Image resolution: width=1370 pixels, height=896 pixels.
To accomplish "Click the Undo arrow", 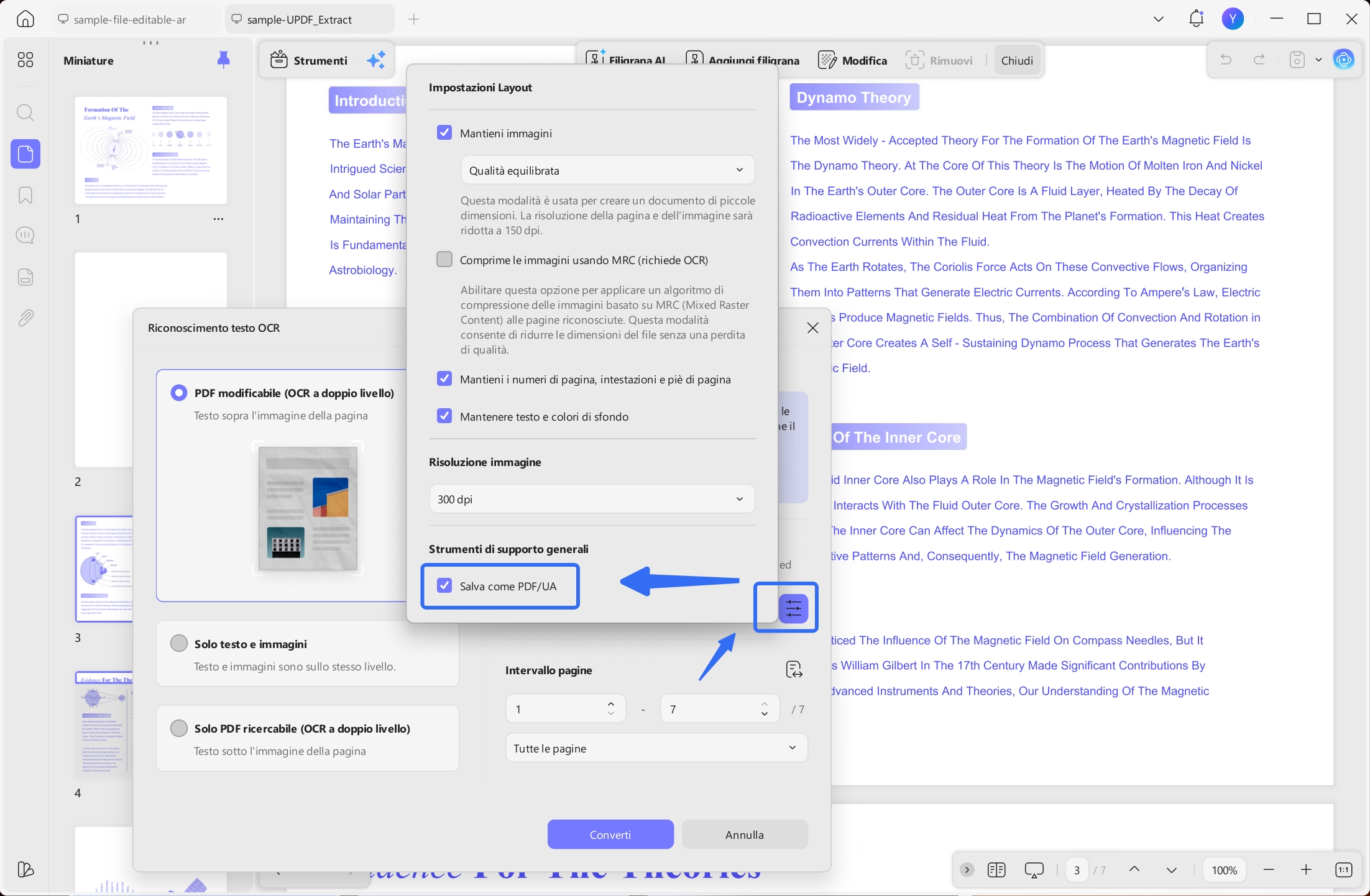I will (1226, 60).
